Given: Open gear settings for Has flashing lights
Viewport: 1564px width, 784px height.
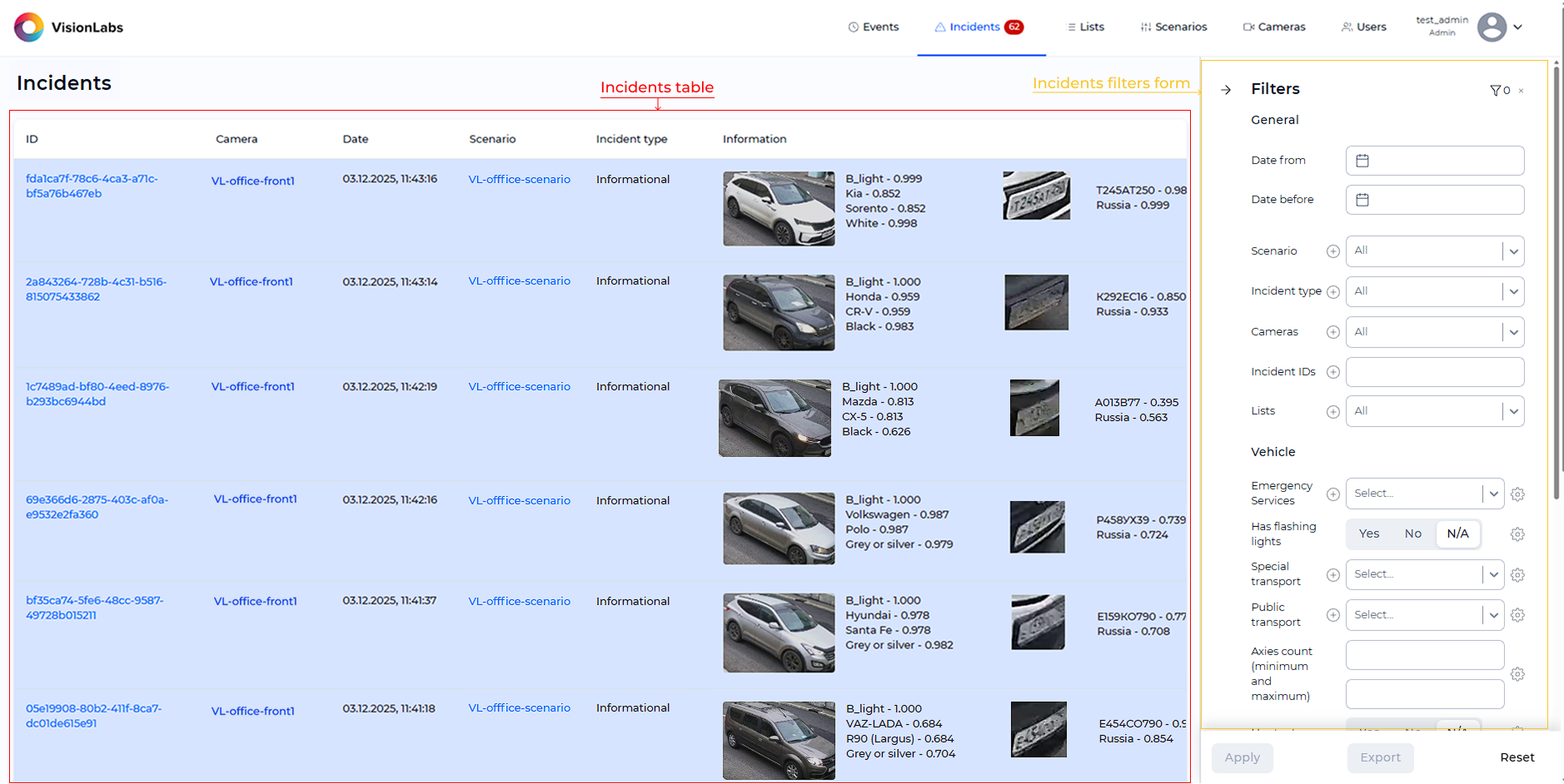Looking at the screenshot, I should (1517, 534).
